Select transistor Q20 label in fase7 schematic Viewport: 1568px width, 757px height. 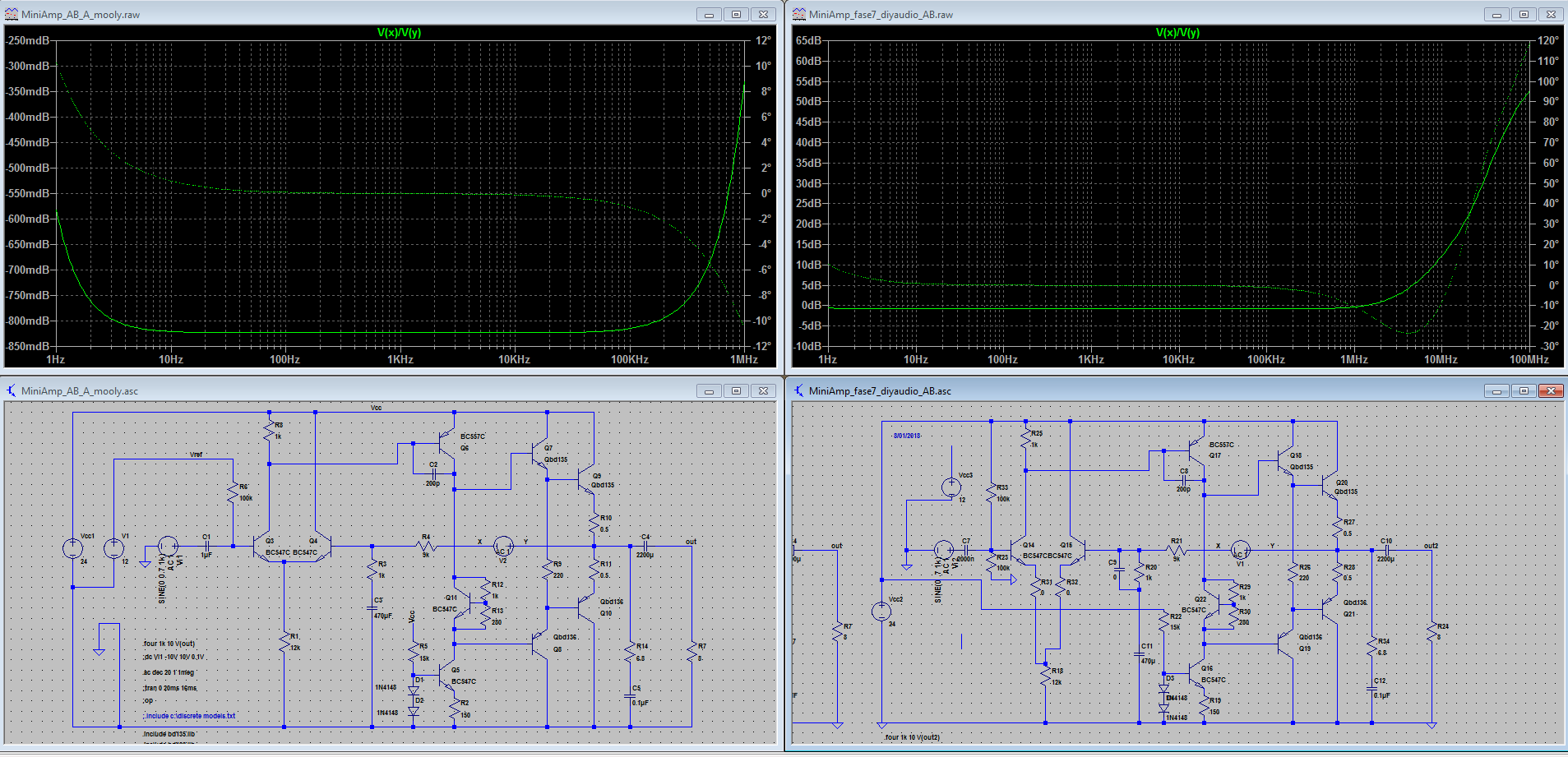[1342, 483]
